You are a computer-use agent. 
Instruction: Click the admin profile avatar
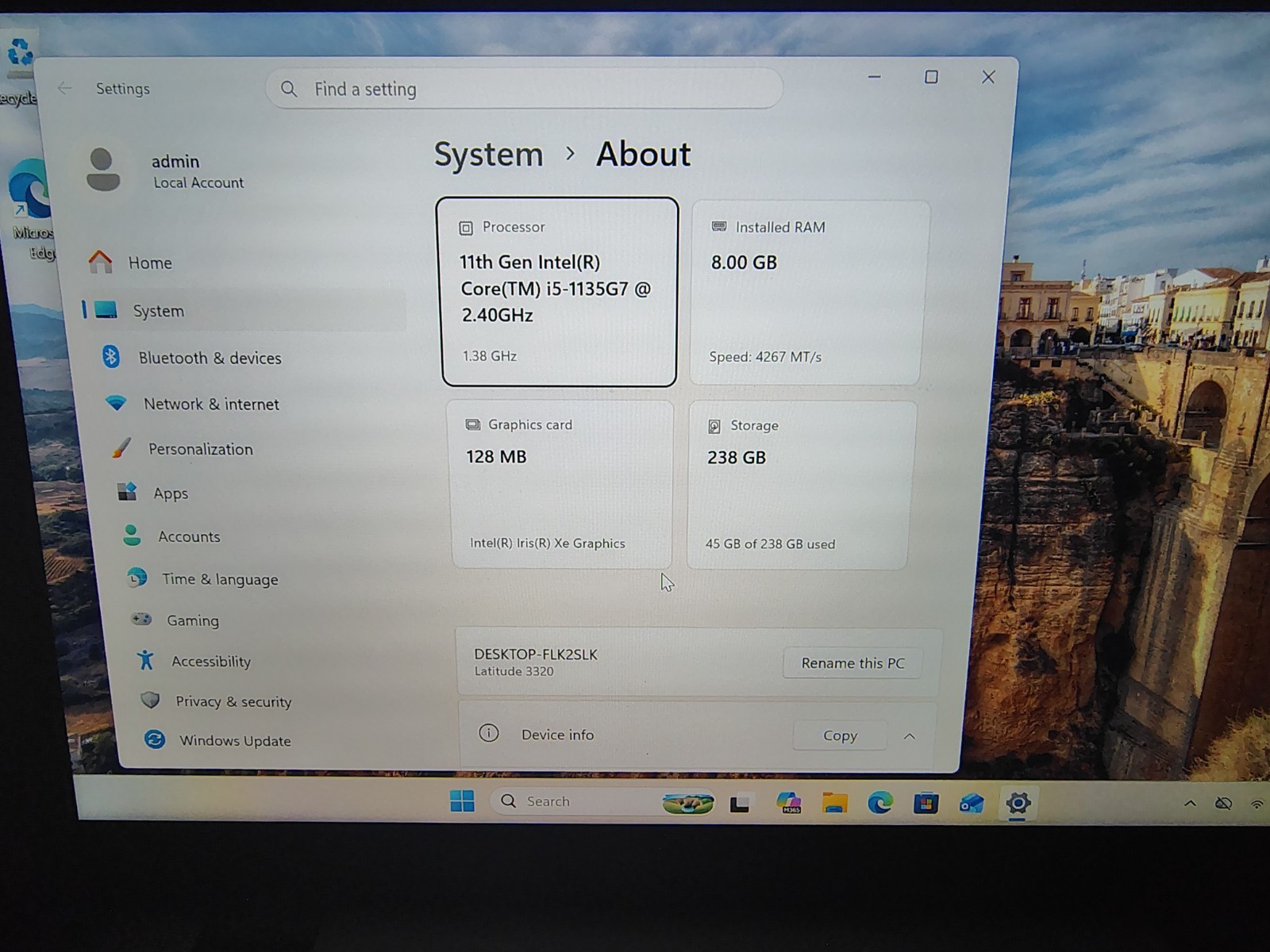pos(102,169)
